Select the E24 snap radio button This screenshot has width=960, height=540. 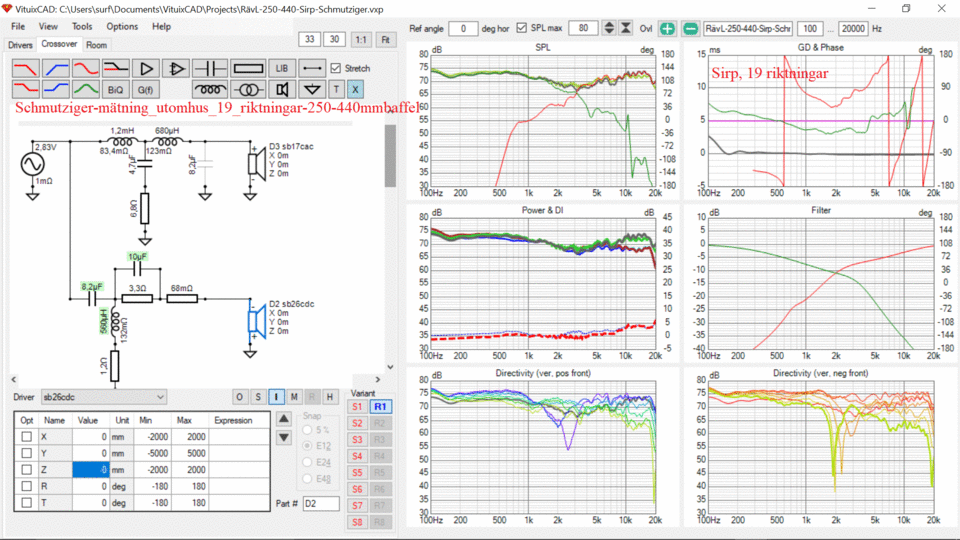(307, 462)
